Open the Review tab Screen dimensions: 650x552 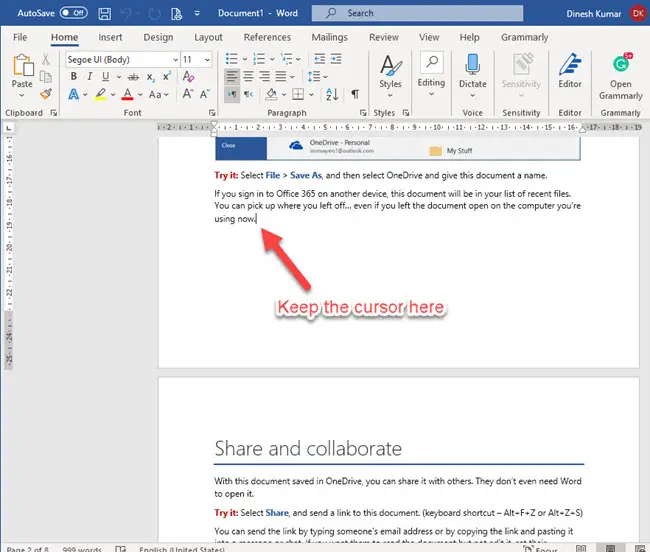click(x=383, y=37)
